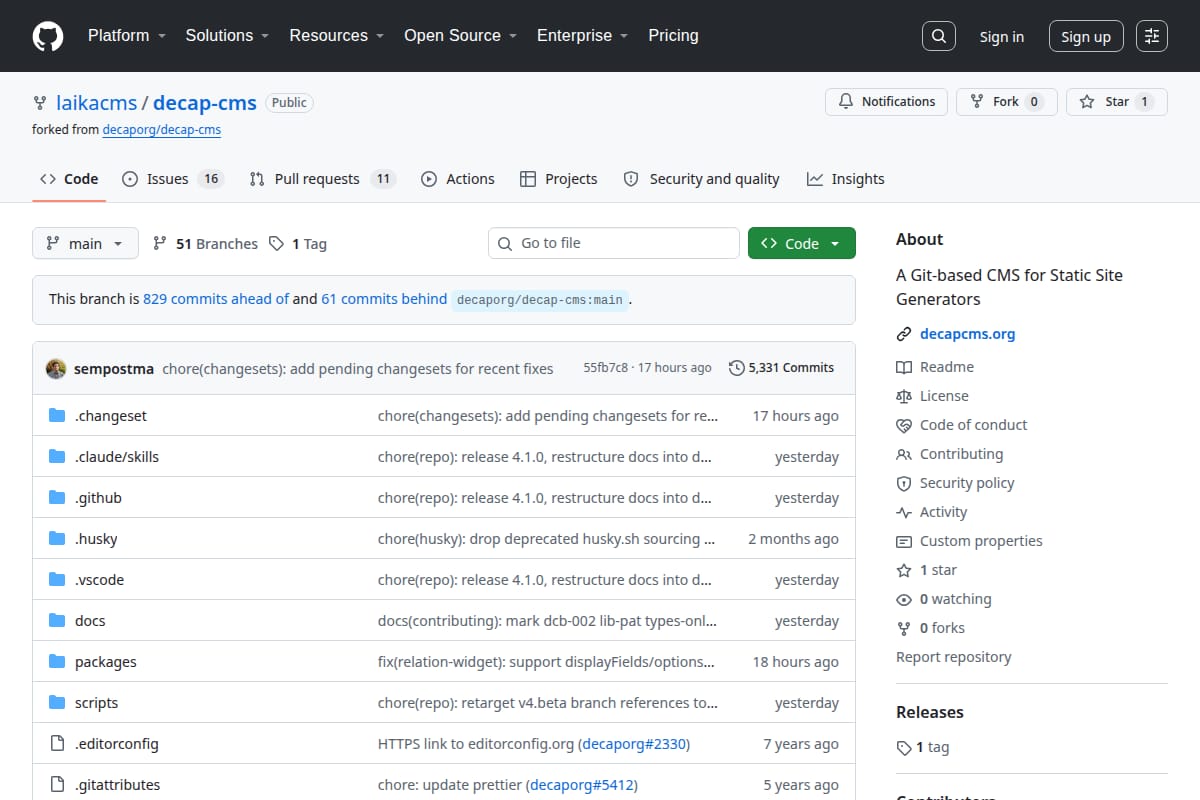Open the decaporg#2330 reference link
The height and width of the screenshot is (800, 1200).
635,744
